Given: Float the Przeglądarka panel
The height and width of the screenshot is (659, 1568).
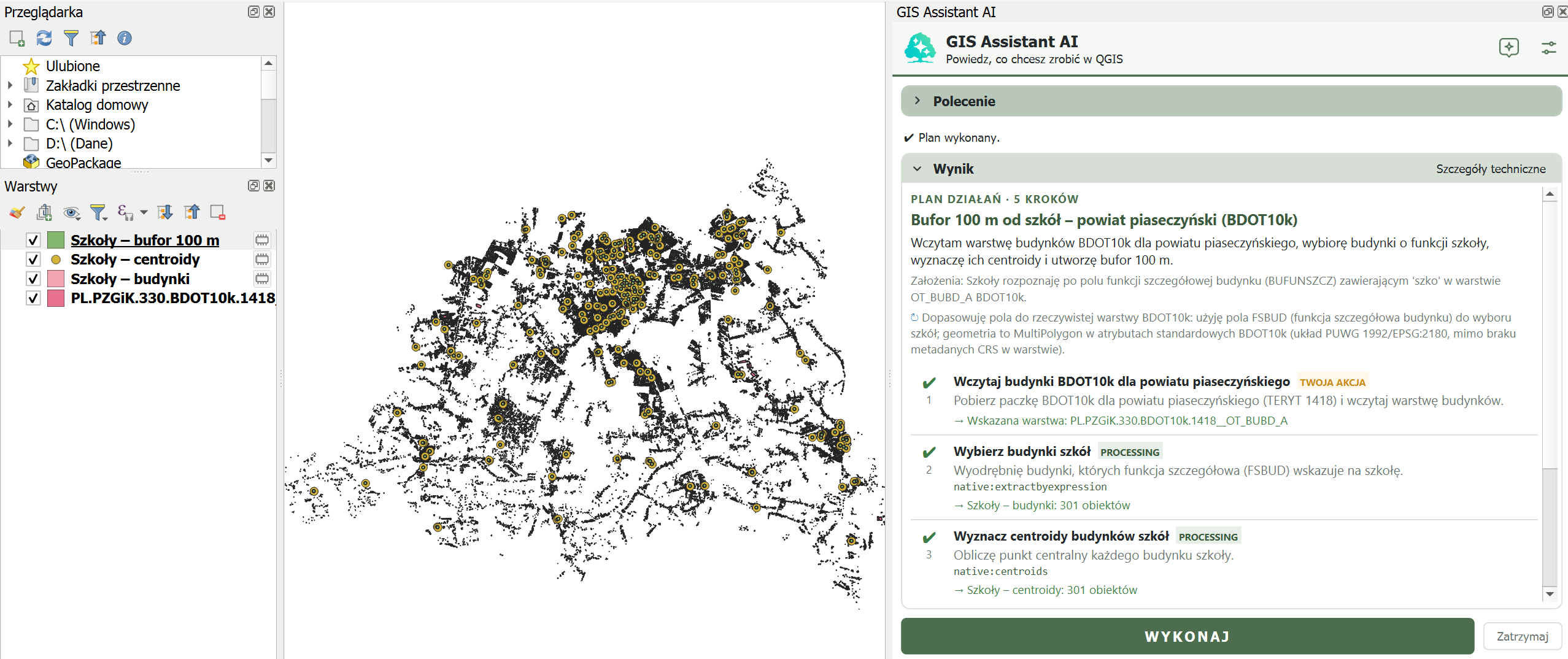Looking at the screenshot, I should (x=253, y=12).
